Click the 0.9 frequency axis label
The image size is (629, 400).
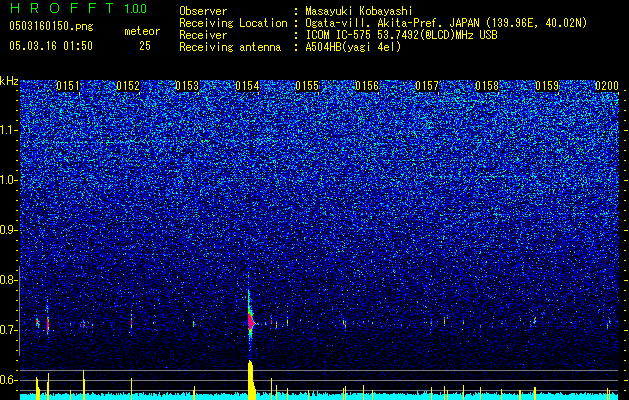point(8,230)
